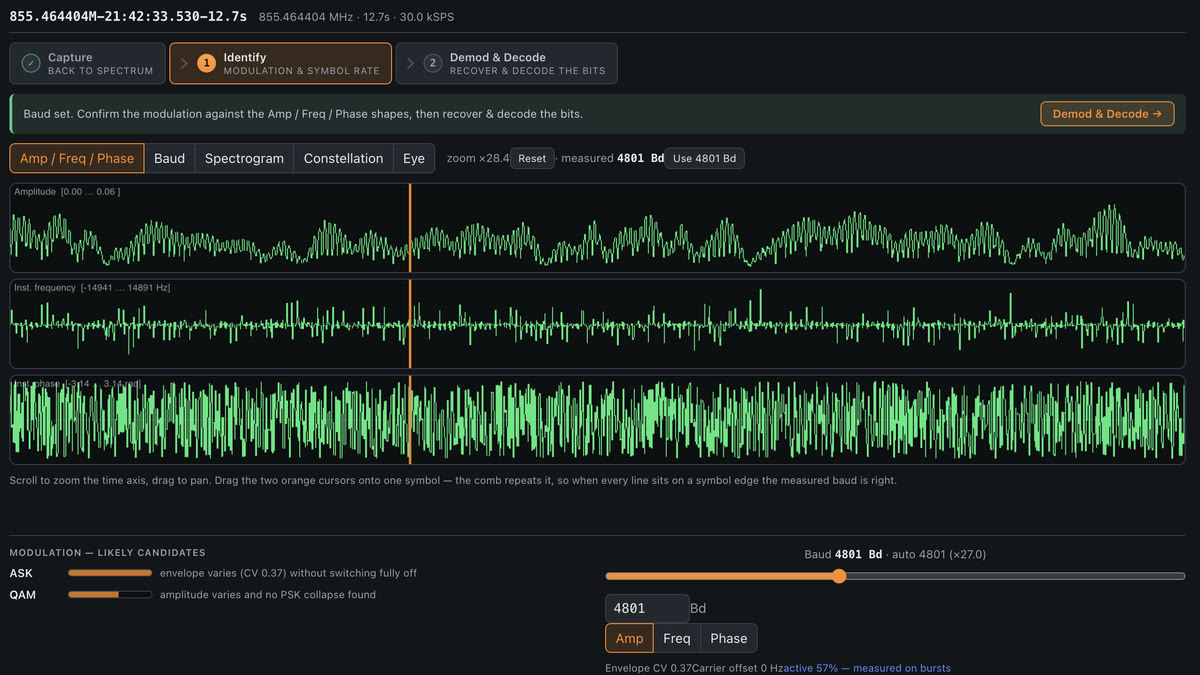1200x675 pixels.
Task: Click the orange cursor in Amplitude plot
Action: click(410, 228)
